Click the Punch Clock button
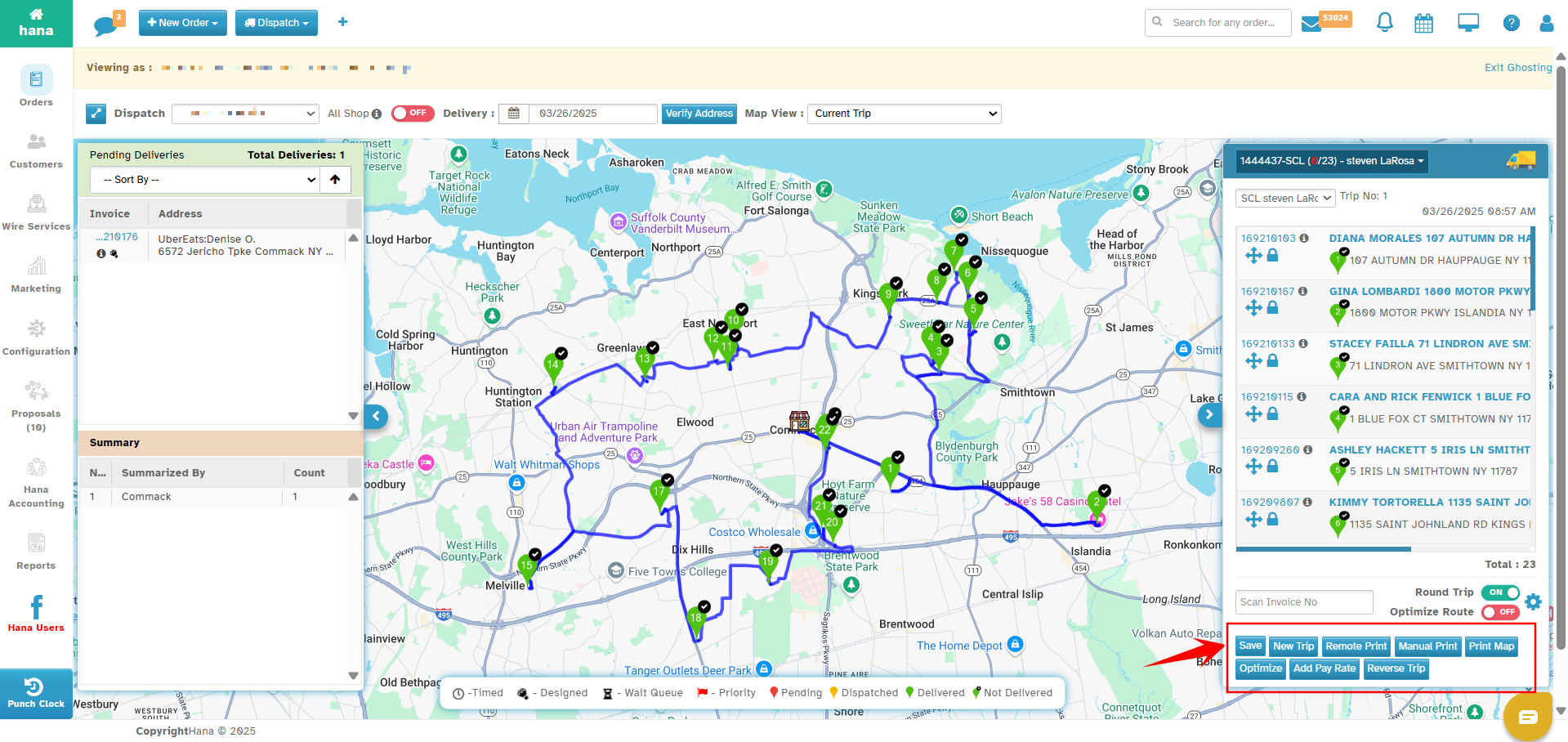This screenshot has width=1568, height=742. coord(36,694)
